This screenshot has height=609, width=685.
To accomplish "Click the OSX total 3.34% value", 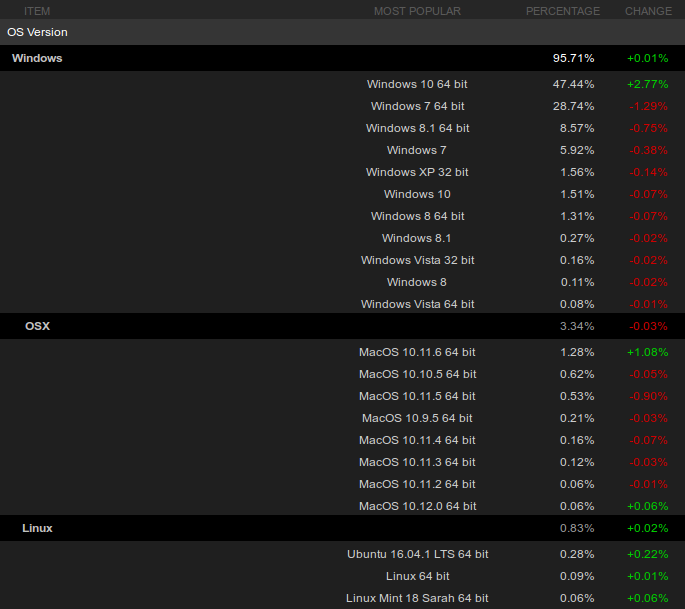I will pos(577,326).
